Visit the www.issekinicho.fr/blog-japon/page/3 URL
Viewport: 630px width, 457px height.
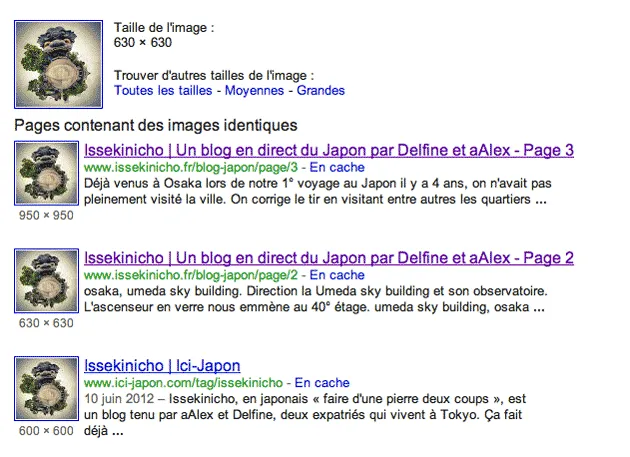tap(191, 168)
